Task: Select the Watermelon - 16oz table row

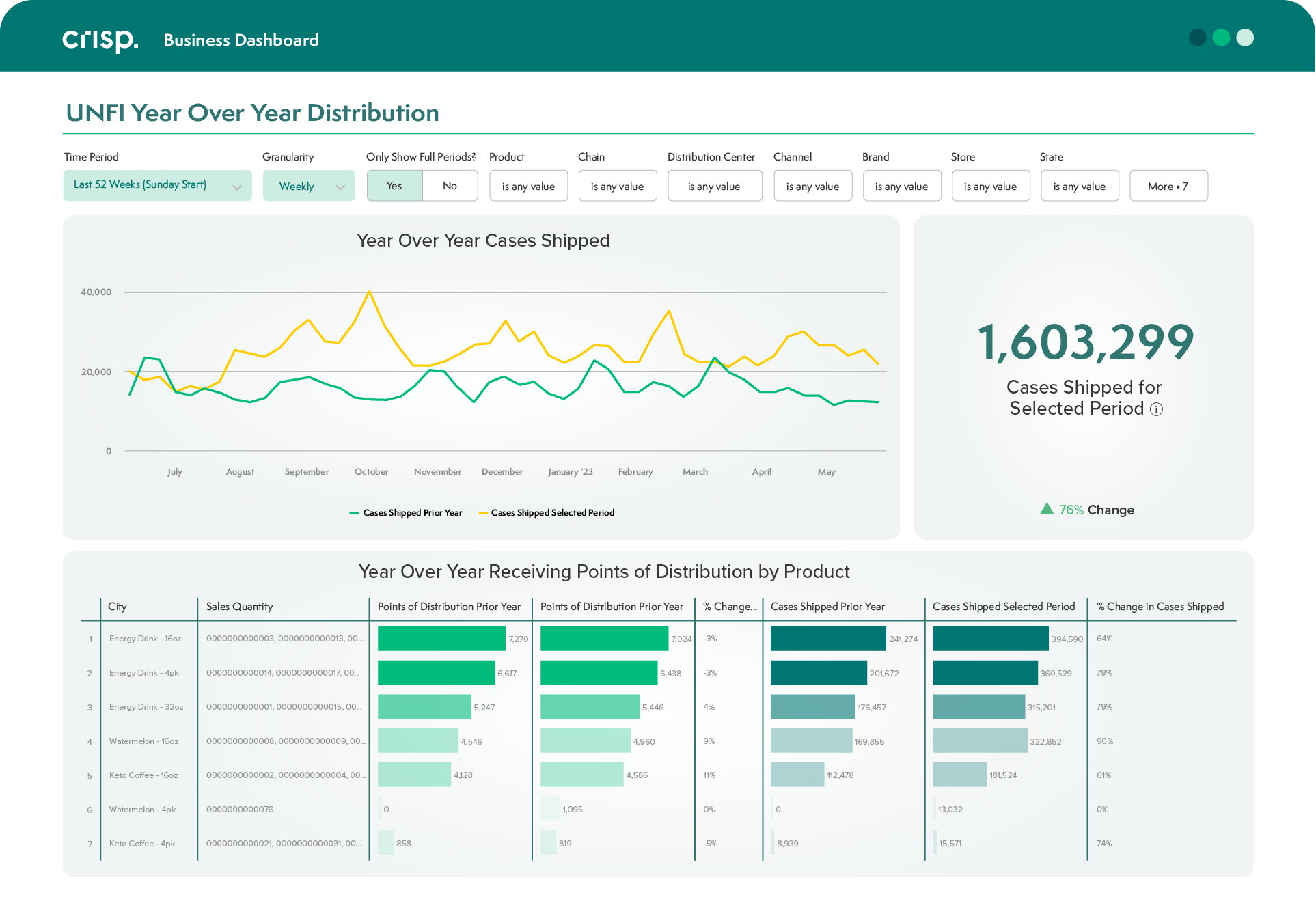Action: pyautogui.click(x=143, y=741)
